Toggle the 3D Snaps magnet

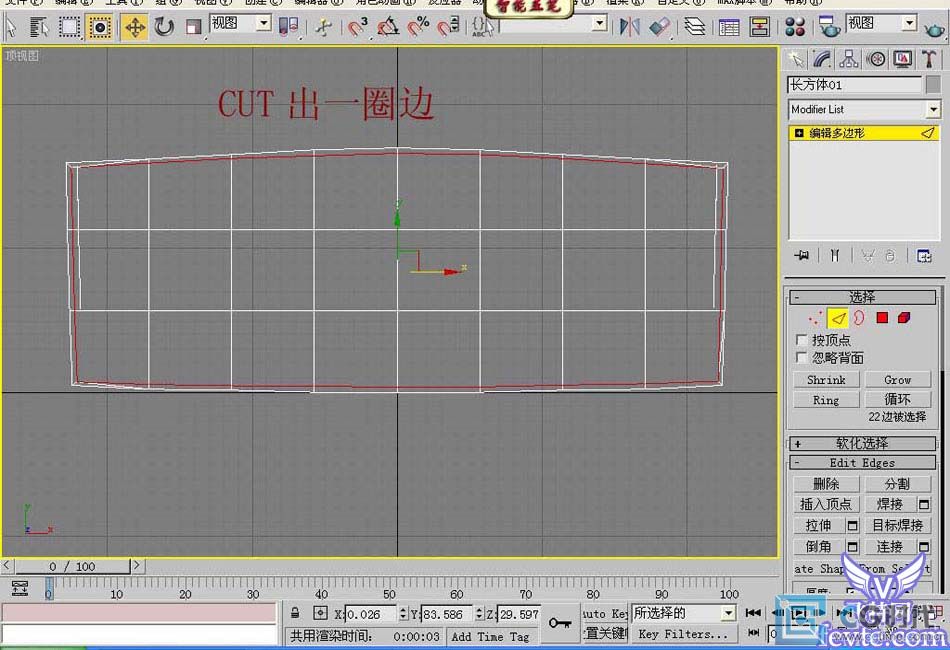(359, 27)
